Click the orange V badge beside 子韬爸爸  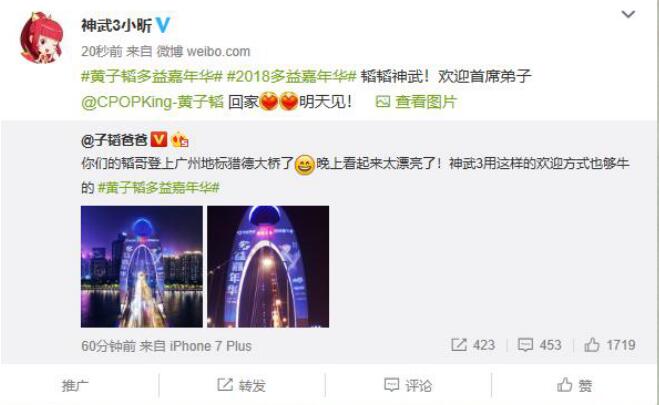pos(159,139)
